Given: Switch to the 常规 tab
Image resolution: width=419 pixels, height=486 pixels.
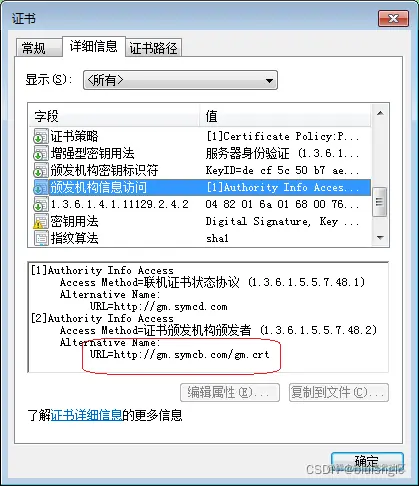Looking at the screenshot, I should pyautogui.click(x=33, y=48).
